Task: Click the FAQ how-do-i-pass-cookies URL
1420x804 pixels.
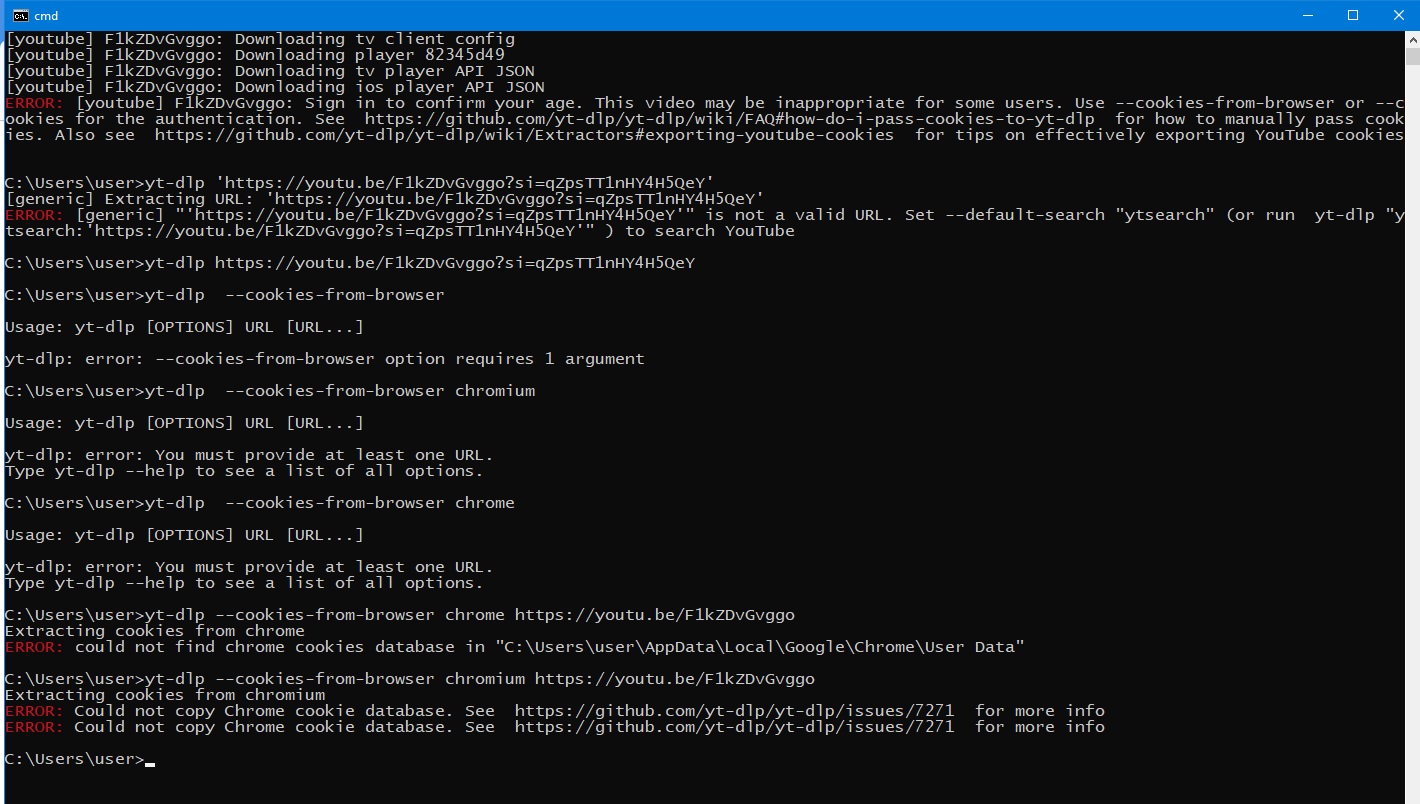Action: click(729, 119)
